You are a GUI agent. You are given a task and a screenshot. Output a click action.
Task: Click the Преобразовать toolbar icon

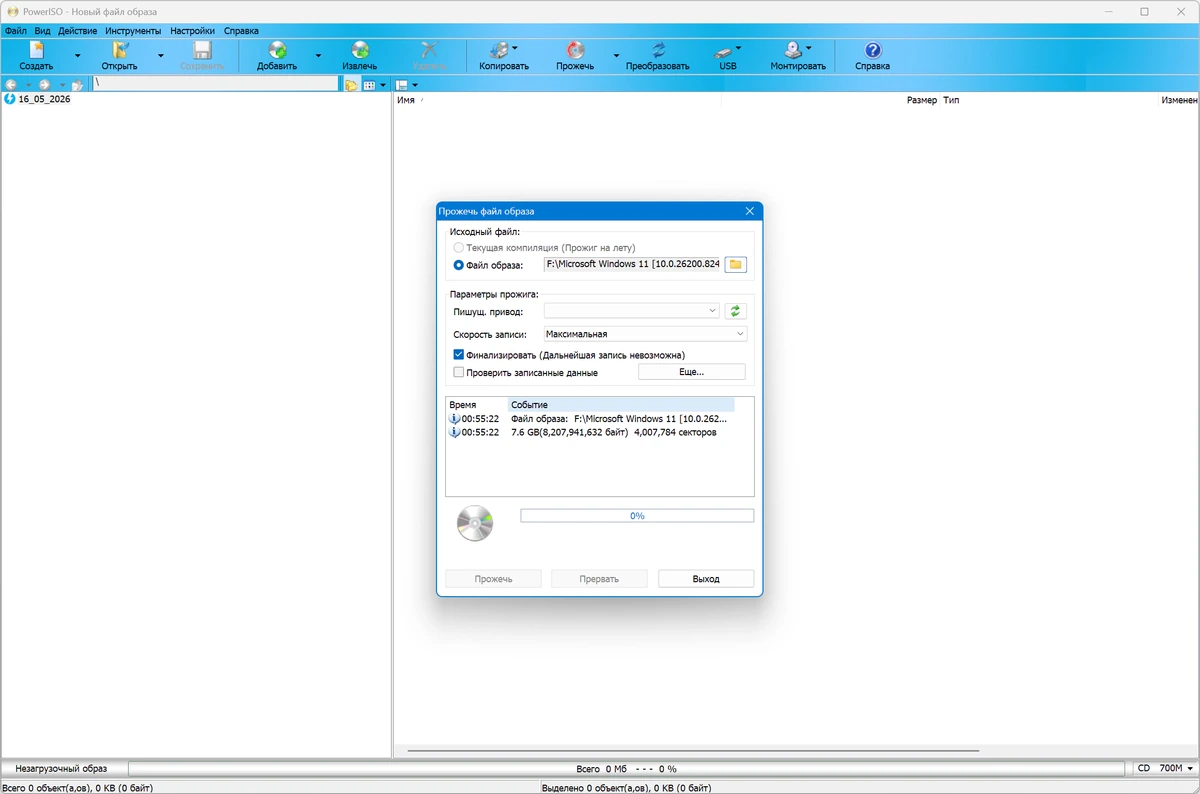coord(657,56)
